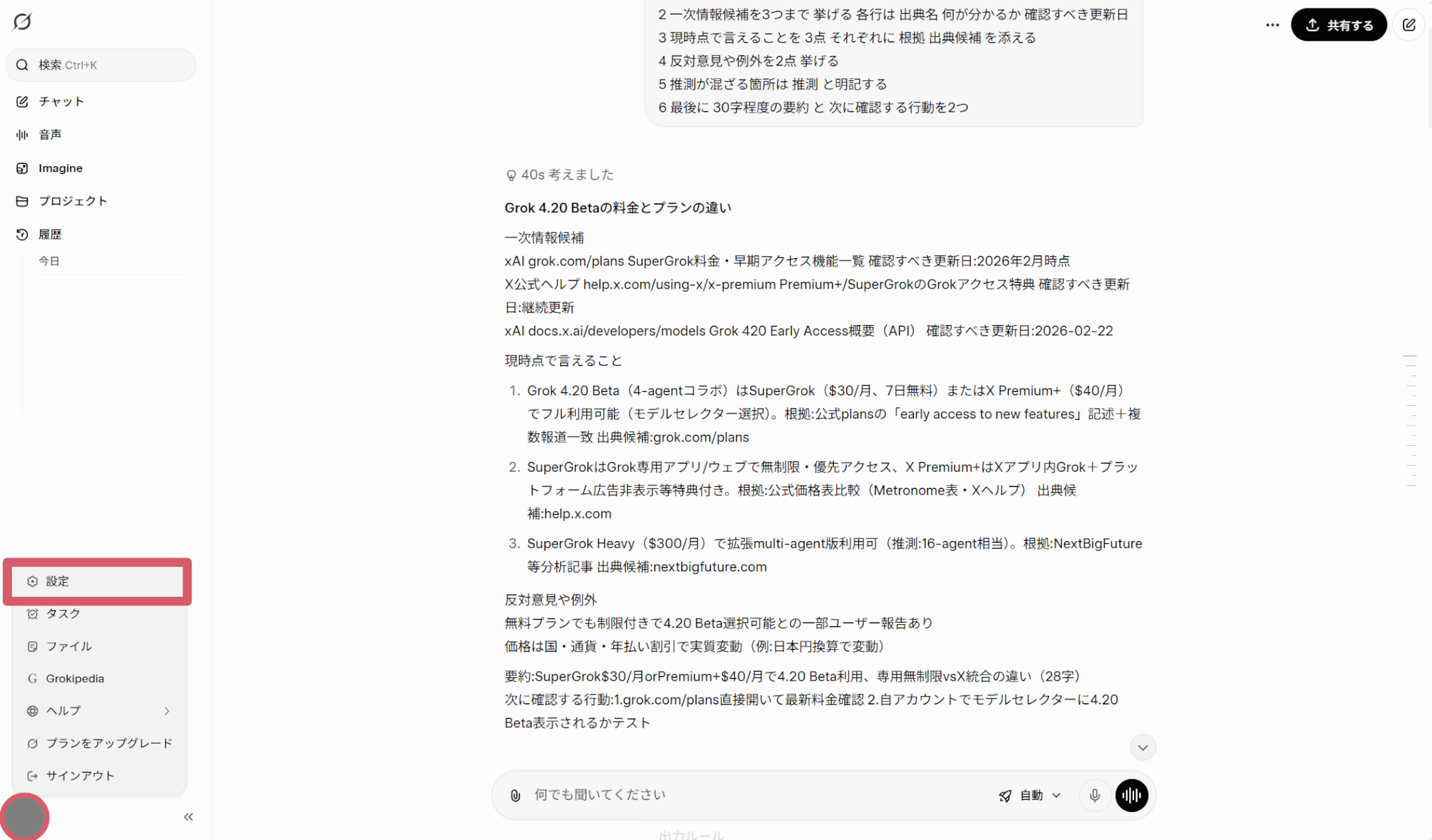Collapse the sidebar with double chevron
This screenshot has height=840, width=1432.
pos(188,817)
